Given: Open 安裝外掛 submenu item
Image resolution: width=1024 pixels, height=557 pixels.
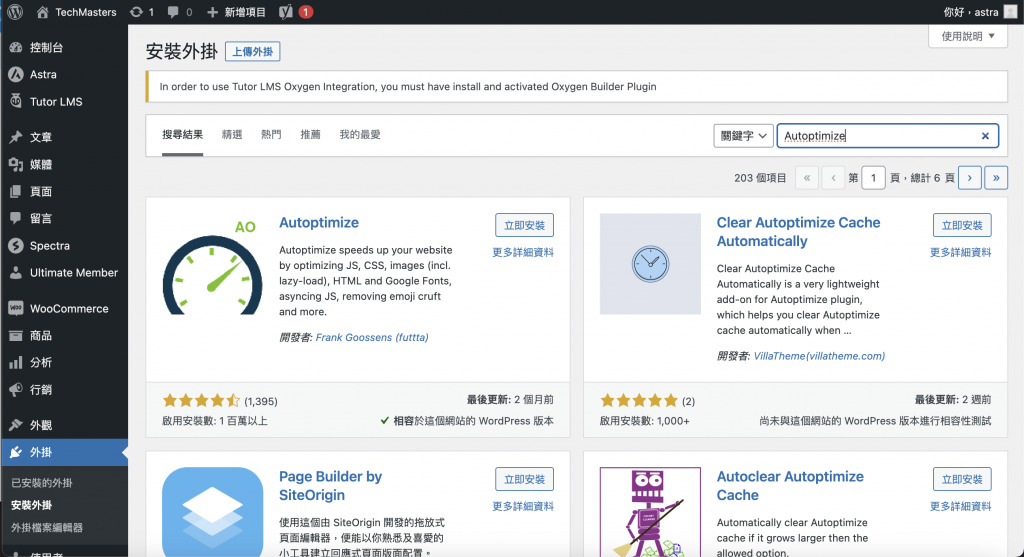Looking at the screenshot, I should pyautogui.click(x=31, y=505).
